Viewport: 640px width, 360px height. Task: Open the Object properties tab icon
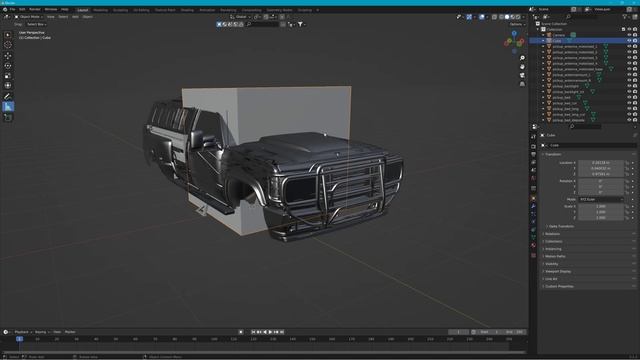[533, 198]
